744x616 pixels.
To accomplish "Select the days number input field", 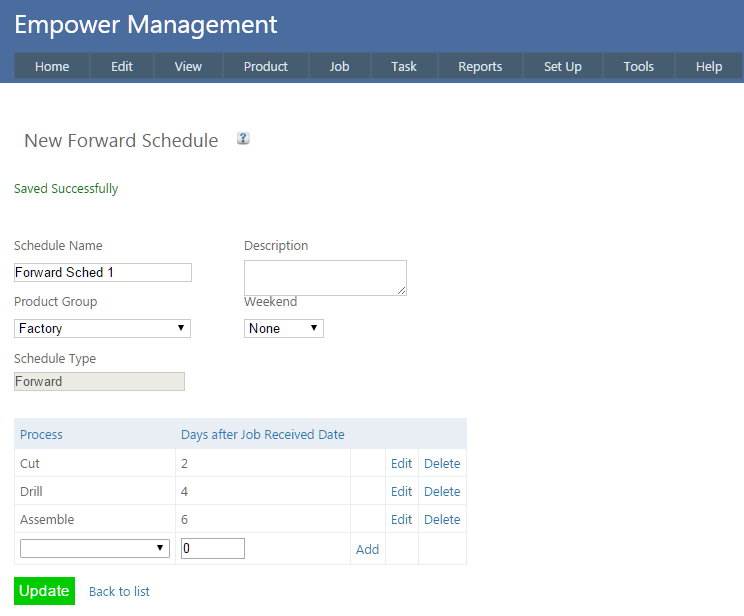I will click(212, 548).
